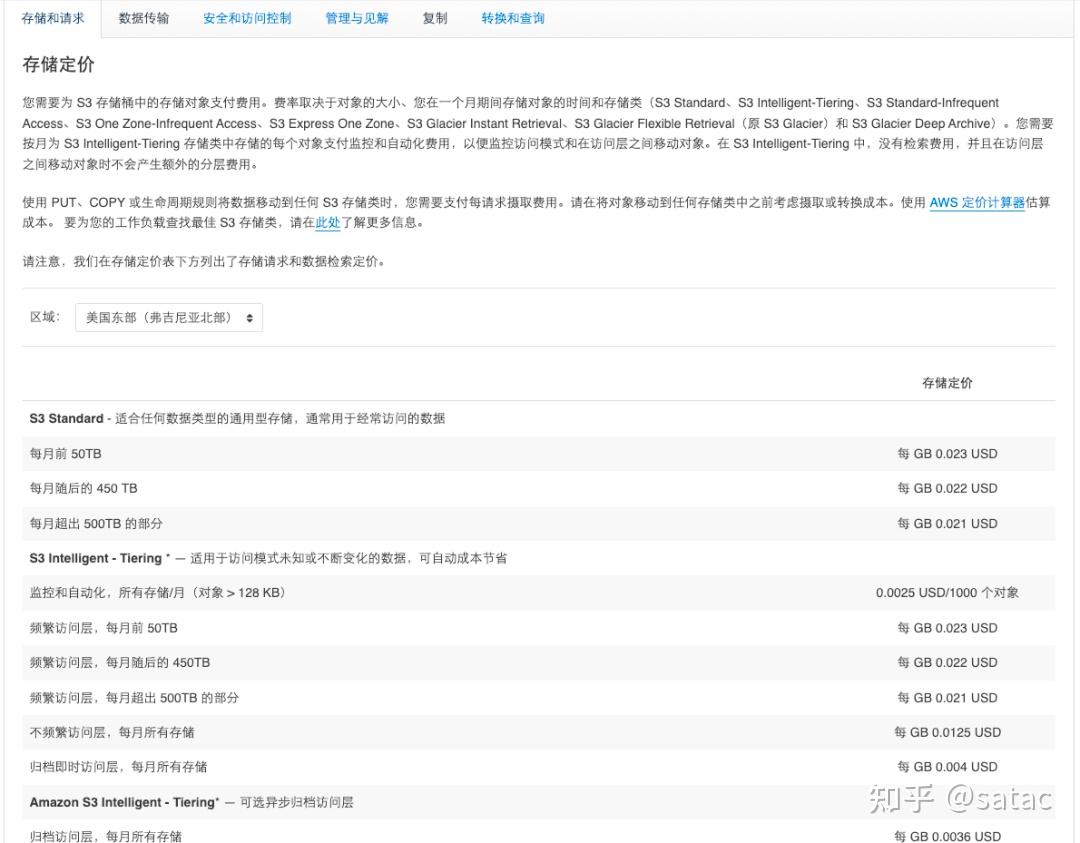
Task: Click the 每 GB 0.0125 USD price cell
Action: click(946, 732)
